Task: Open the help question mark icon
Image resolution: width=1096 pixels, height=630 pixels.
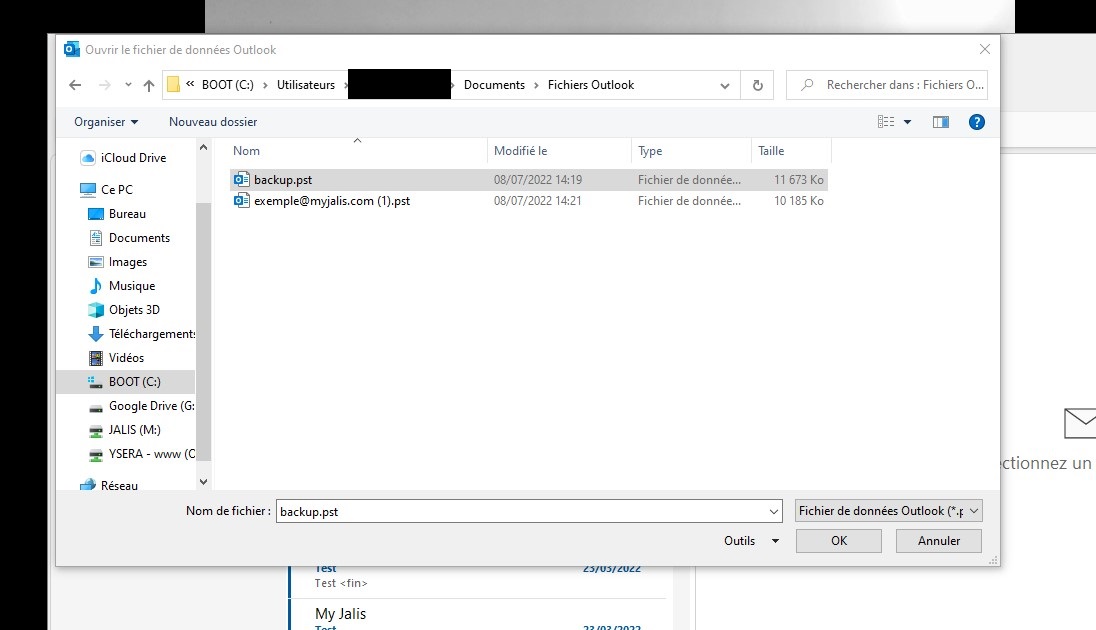Action: coord(977,122)
